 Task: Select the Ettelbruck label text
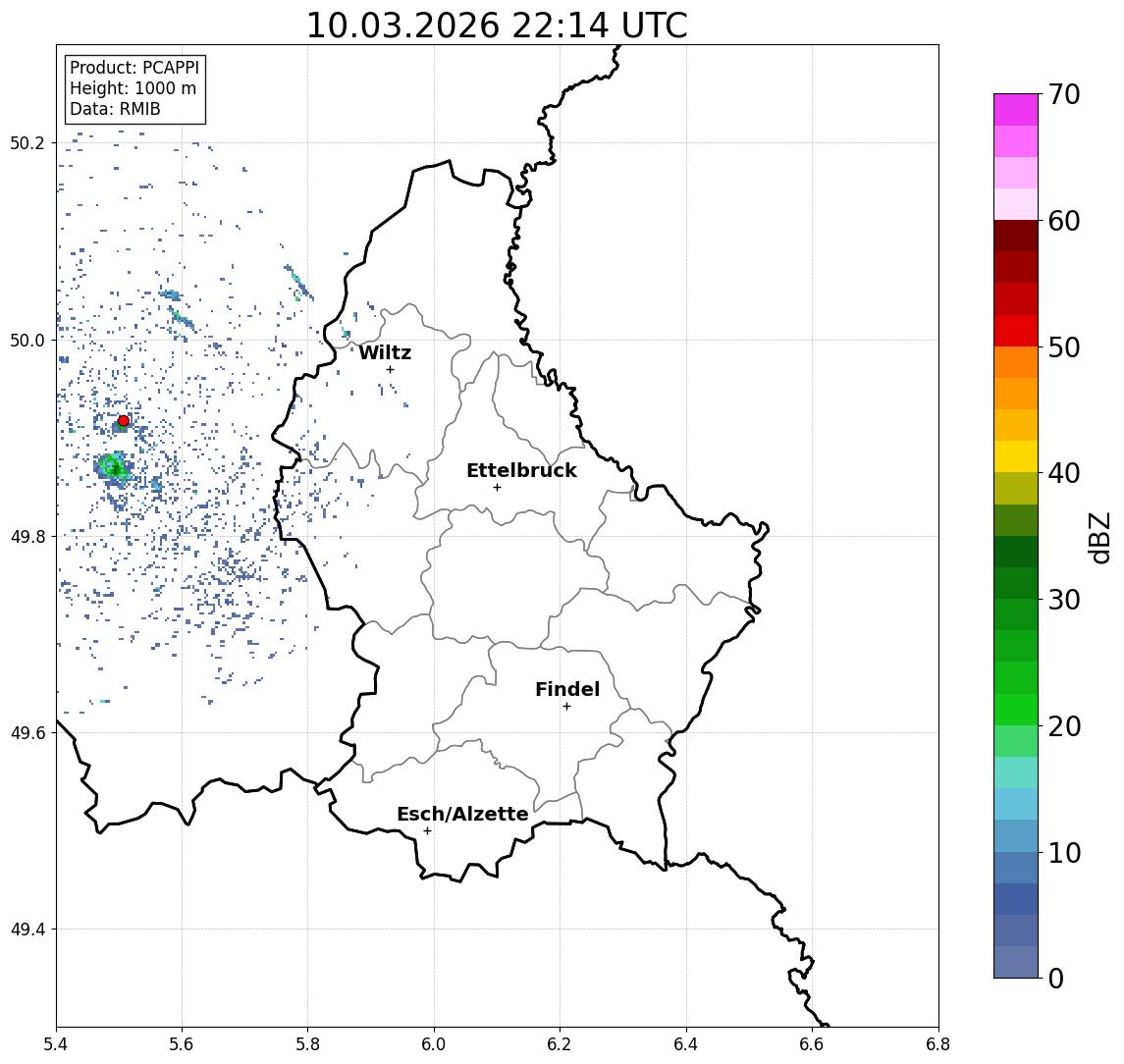(x=521, y=470)
